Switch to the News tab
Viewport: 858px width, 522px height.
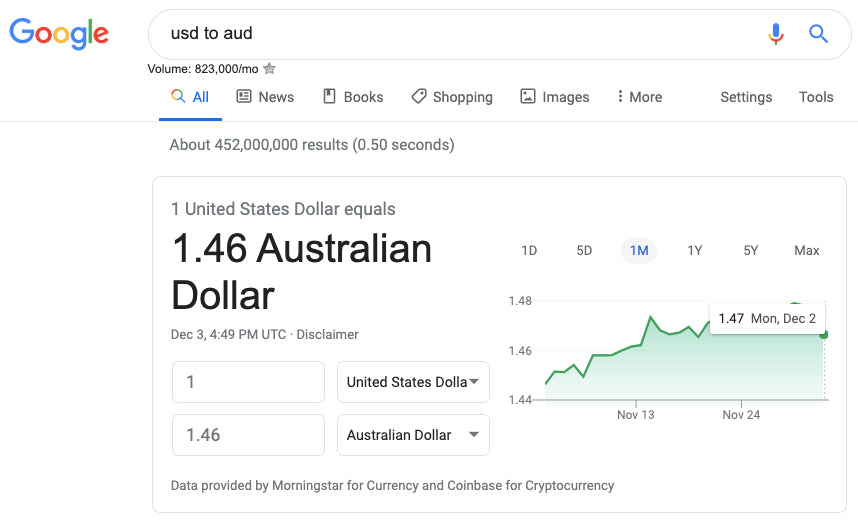coord(265,97)
